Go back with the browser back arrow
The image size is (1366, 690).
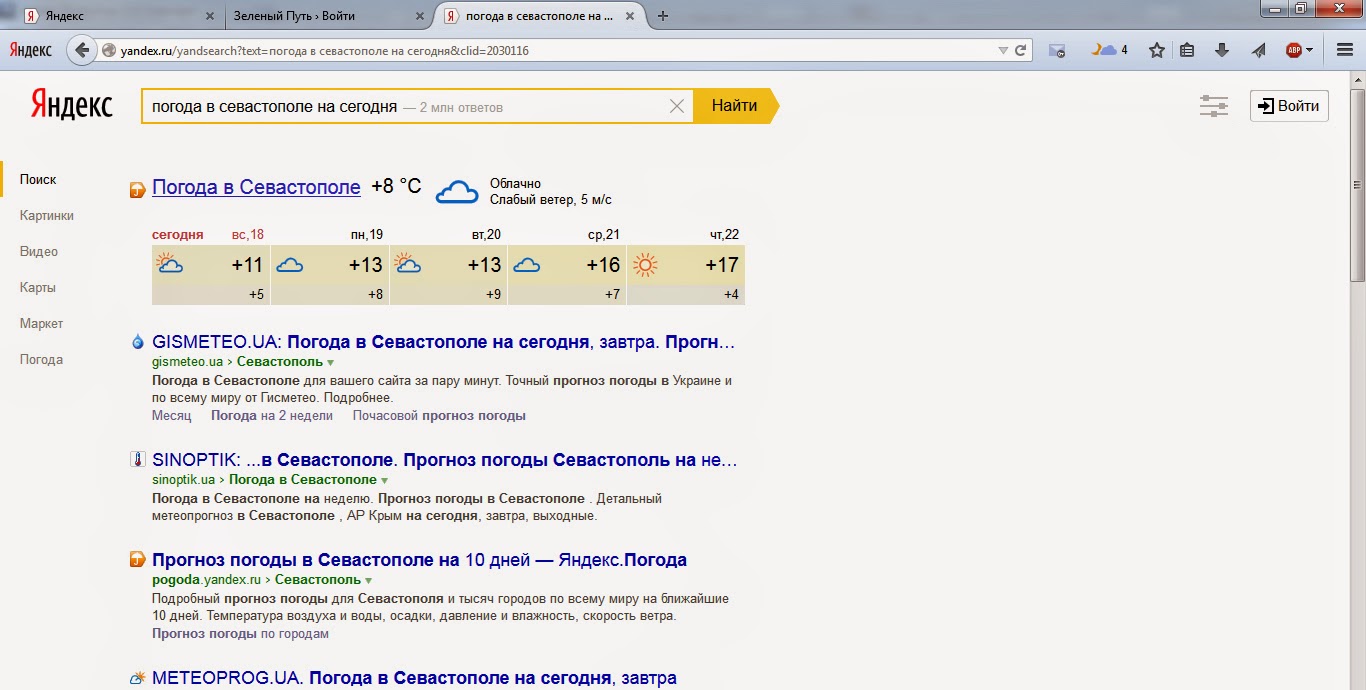(80, 50)
